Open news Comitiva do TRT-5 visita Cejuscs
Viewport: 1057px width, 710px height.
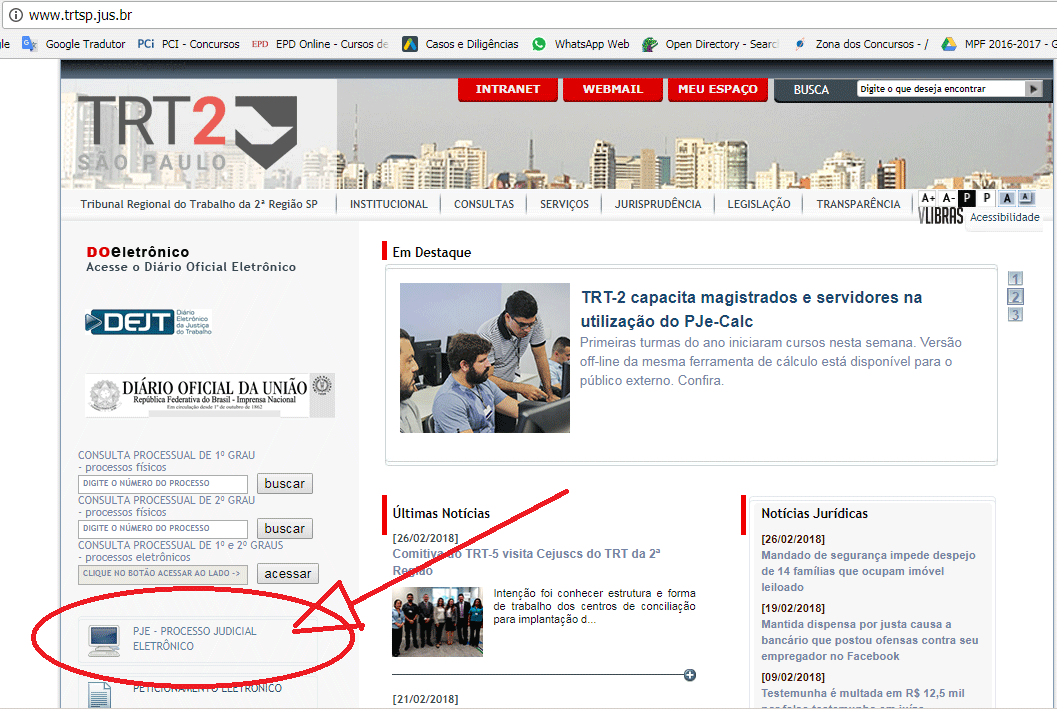[526, 562]
